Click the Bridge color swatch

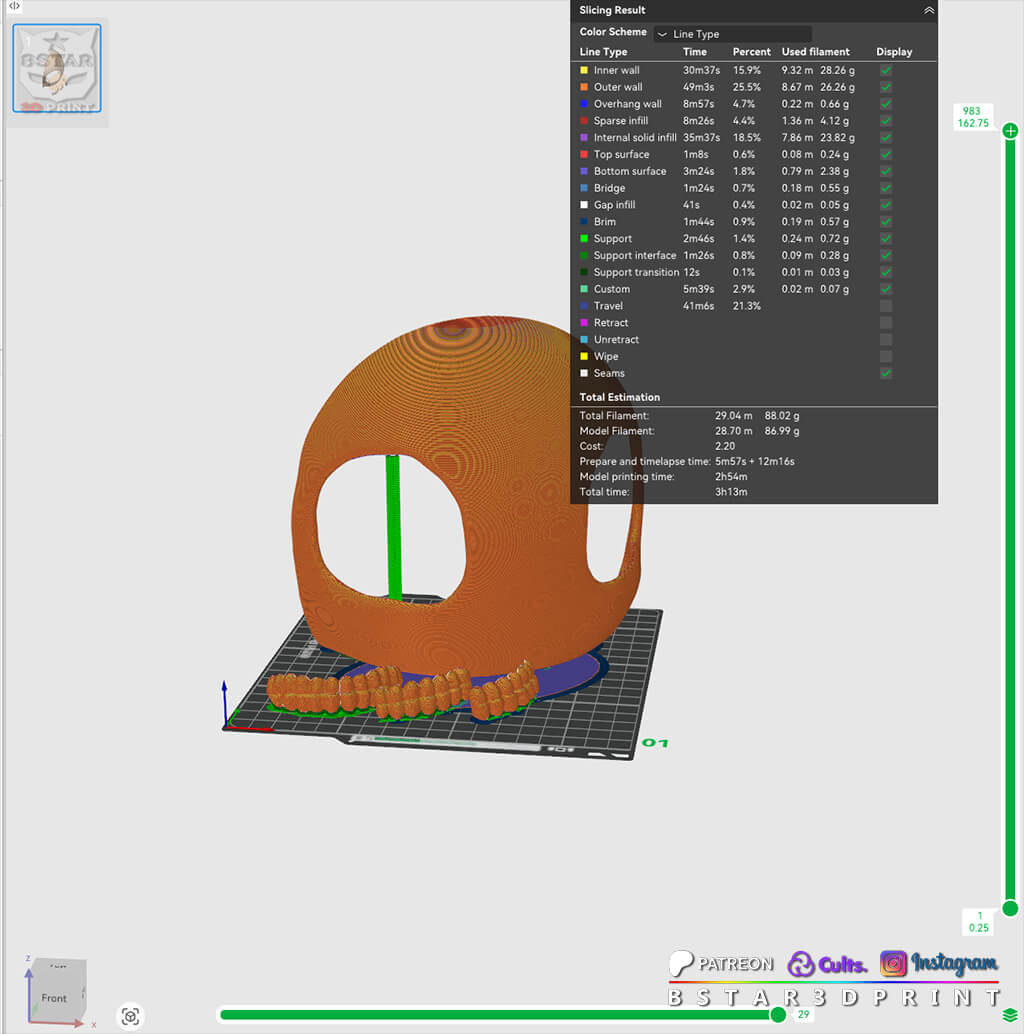coord(584,188)
